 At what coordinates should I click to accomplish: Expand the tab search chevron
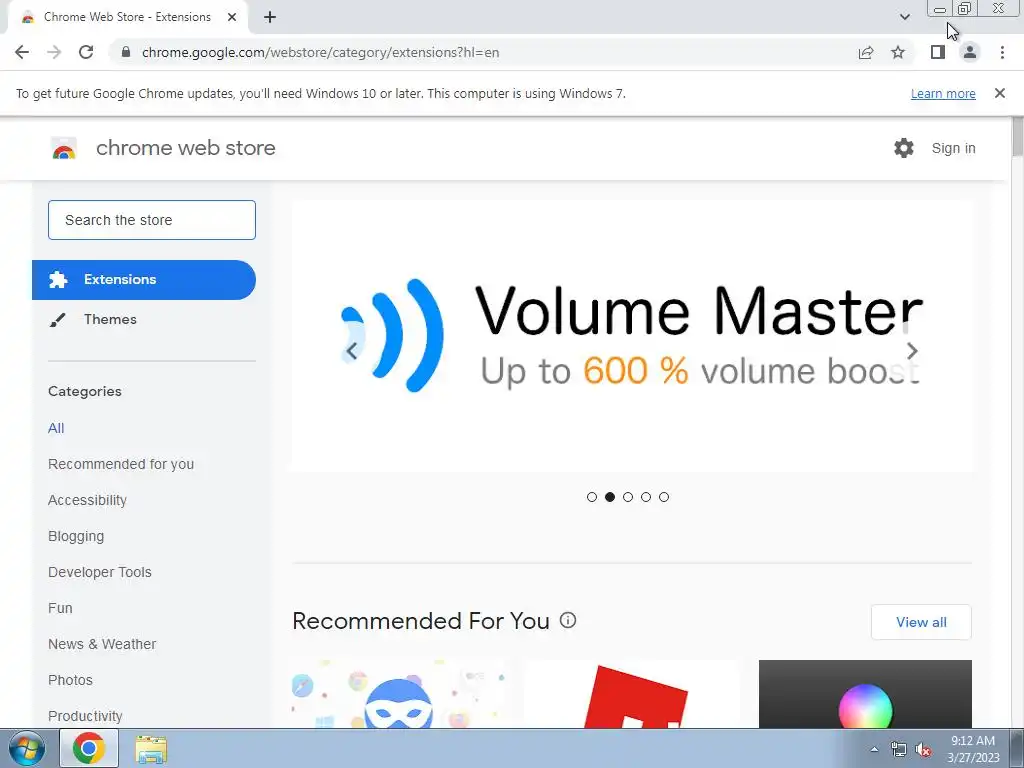tap(904, 17)
